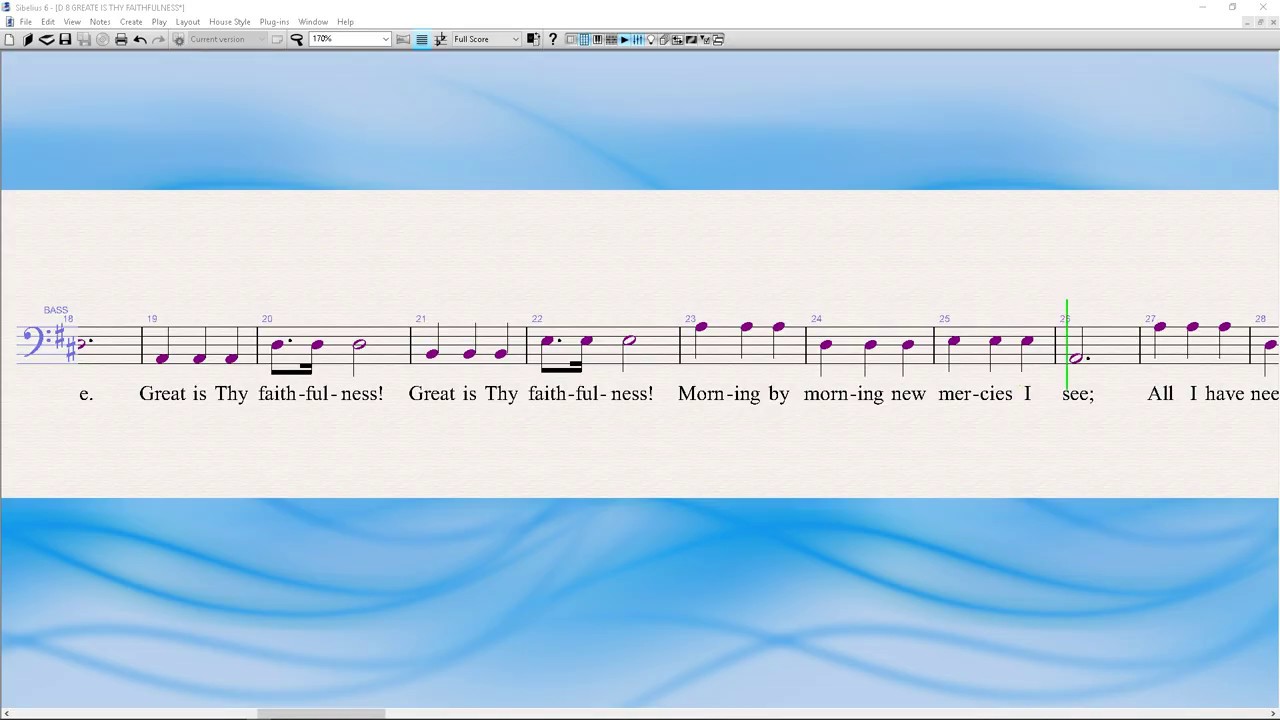Toggle the Navigator window button
The height and width of the screenshot is (720, 1280).
point(570,39)
